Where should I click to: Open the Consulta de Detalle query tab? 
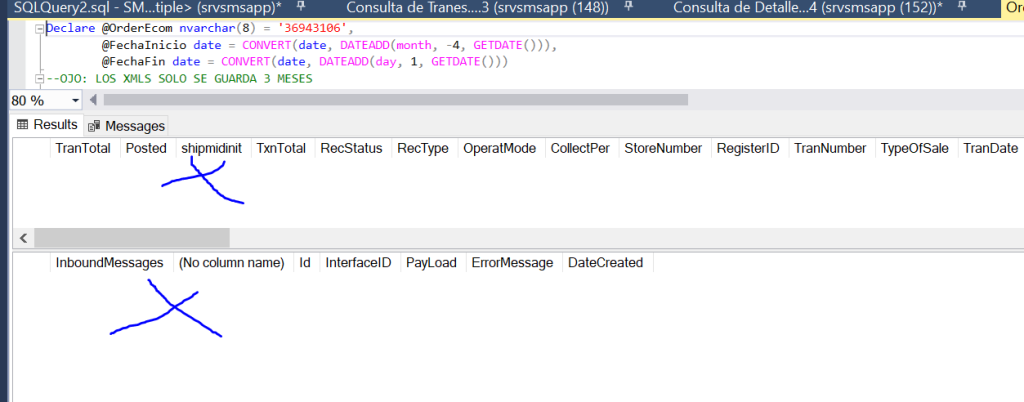[x=805, y=7]
